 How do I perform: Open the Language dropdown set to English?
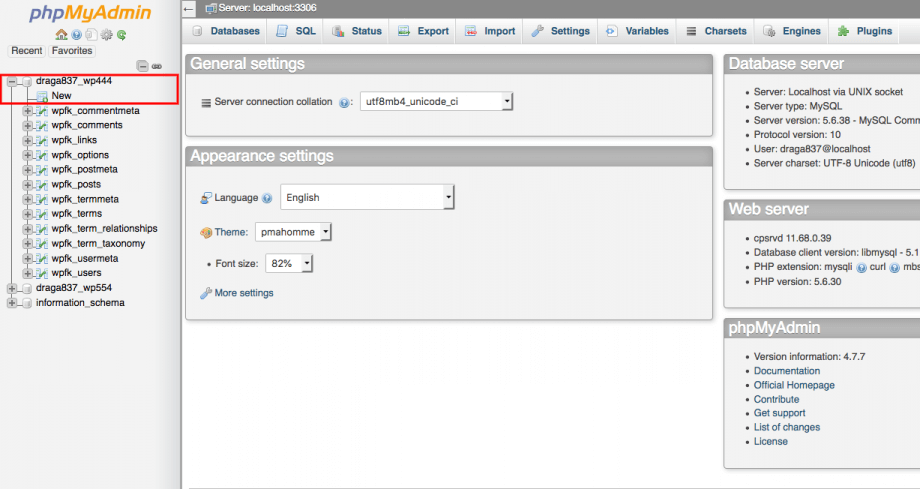pyautogui.click(x=367, y=197)
